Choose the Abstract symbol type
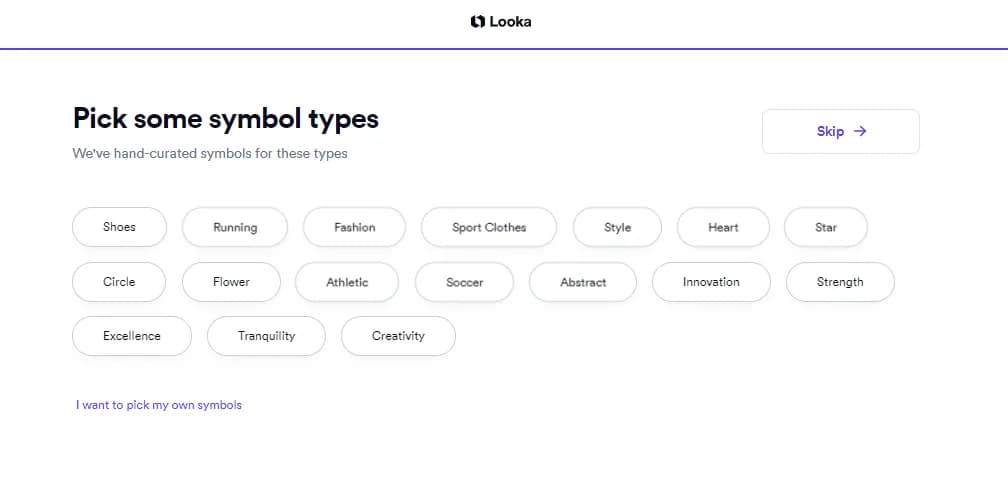The width and height of the screenshot is (1008, 478). [583, 282]
